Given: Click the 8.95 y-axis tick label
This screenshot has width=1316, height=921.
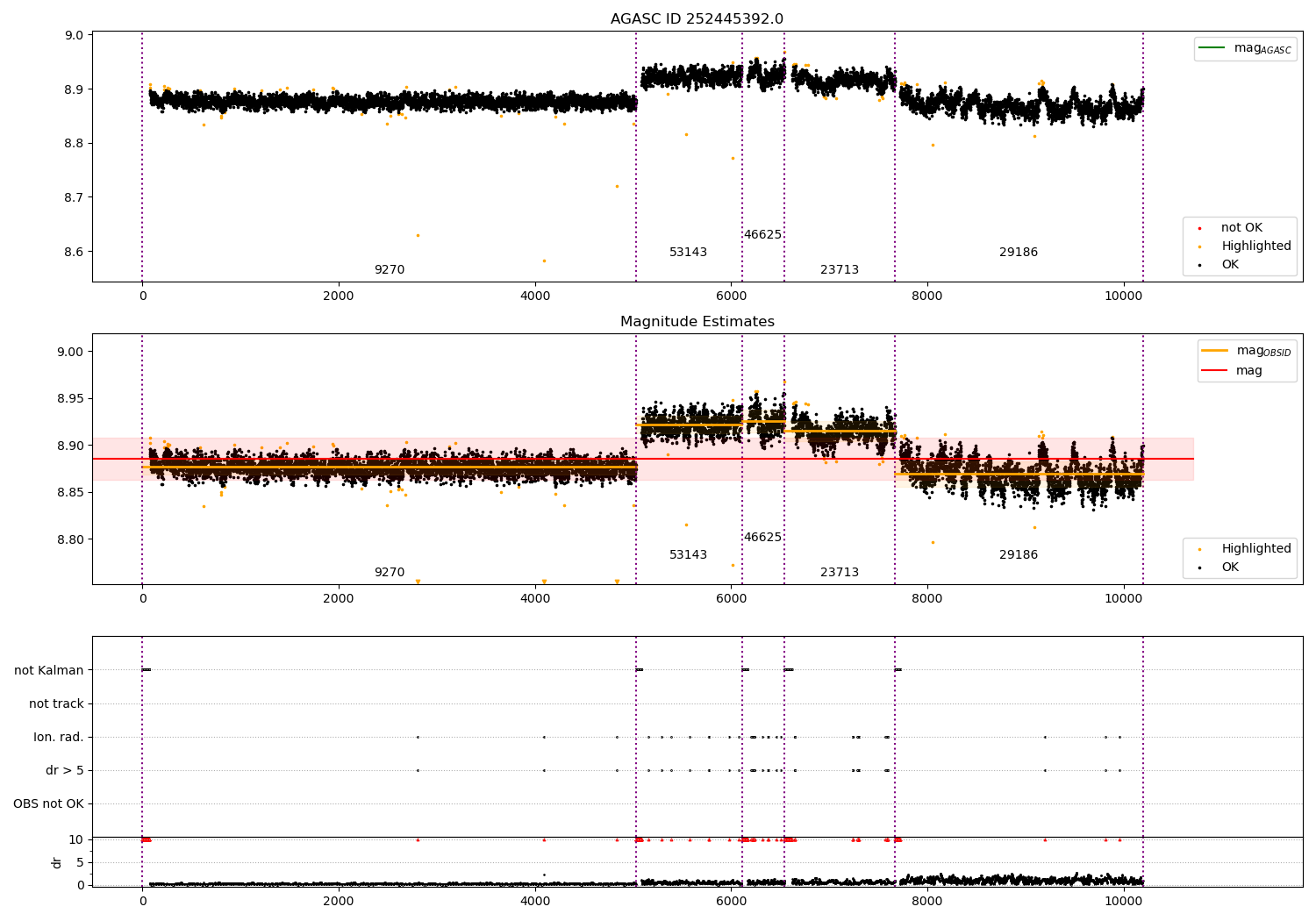Looking at the screenshot, I should pyautogui.click(x=71, y=398).
